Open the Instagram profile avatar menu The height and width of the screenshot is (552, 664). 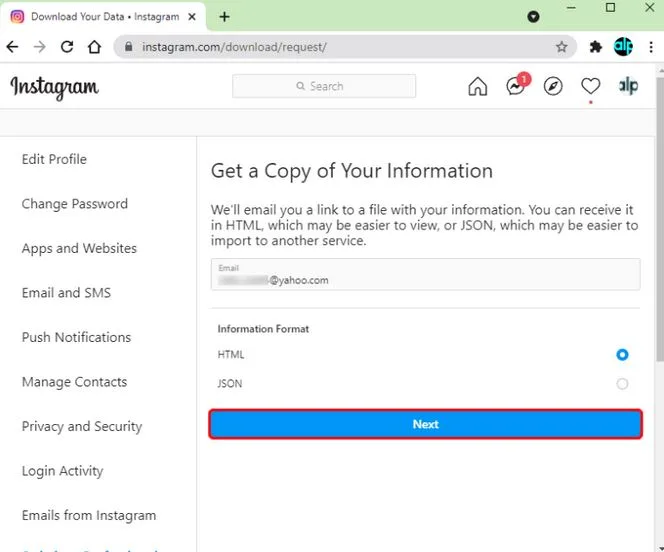(x=628, y=86)
